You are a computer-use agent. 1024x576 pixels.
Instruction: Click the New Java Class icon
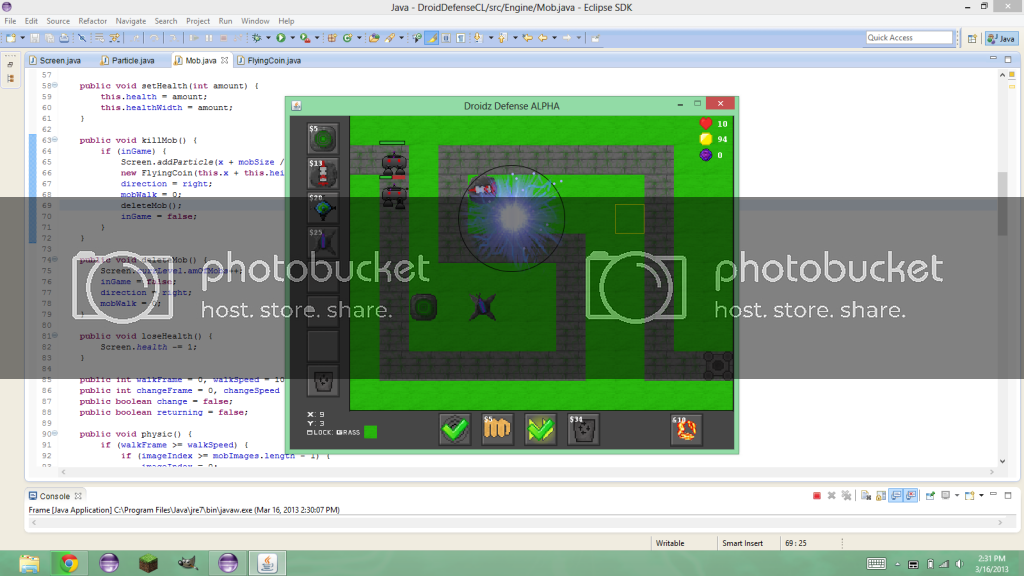[347, 38]
